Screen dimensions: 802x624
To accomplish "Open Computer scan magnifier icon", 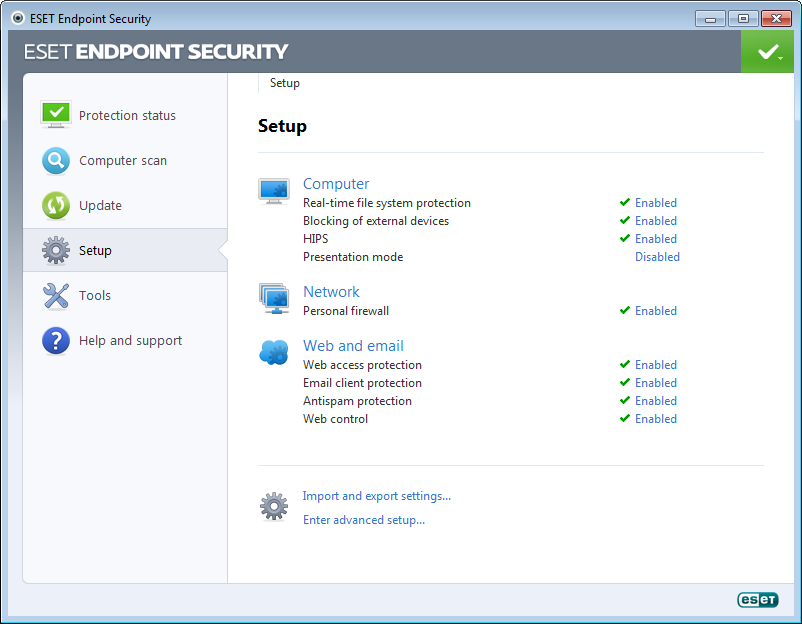I will coord(56,161).
